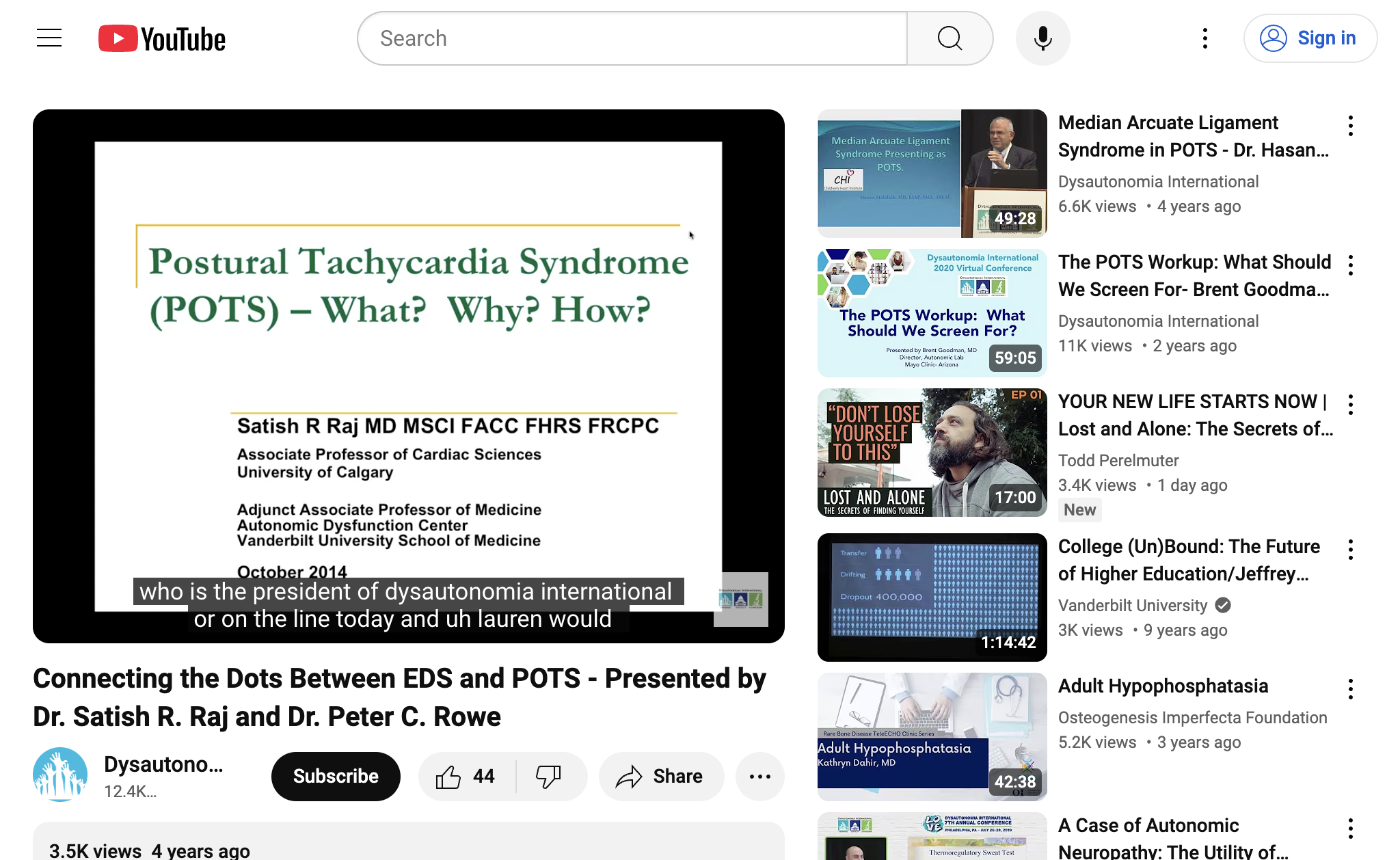1400x860 pixels.
Task: Open the Median Arcuate Ligament Syndrome title
Action: (1194, 136)
